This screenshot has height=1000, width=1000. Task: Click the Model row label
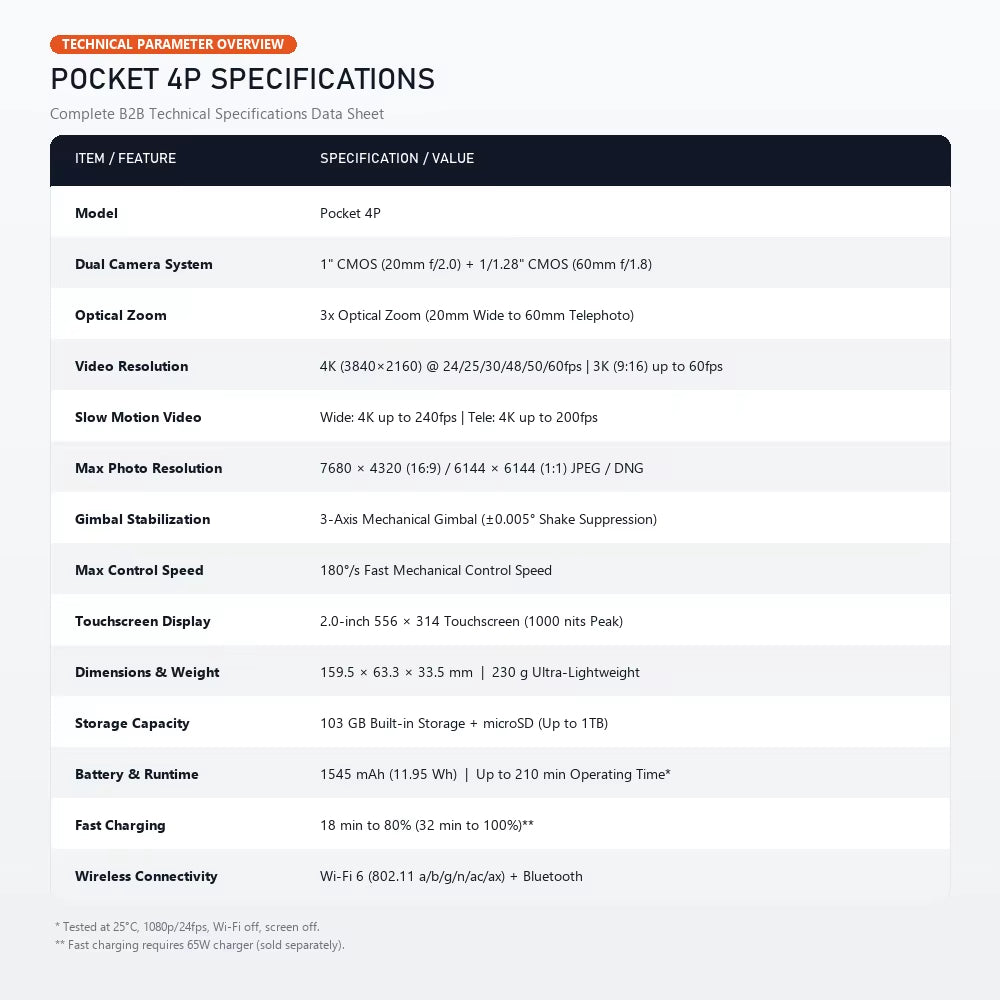click(96, 213)
